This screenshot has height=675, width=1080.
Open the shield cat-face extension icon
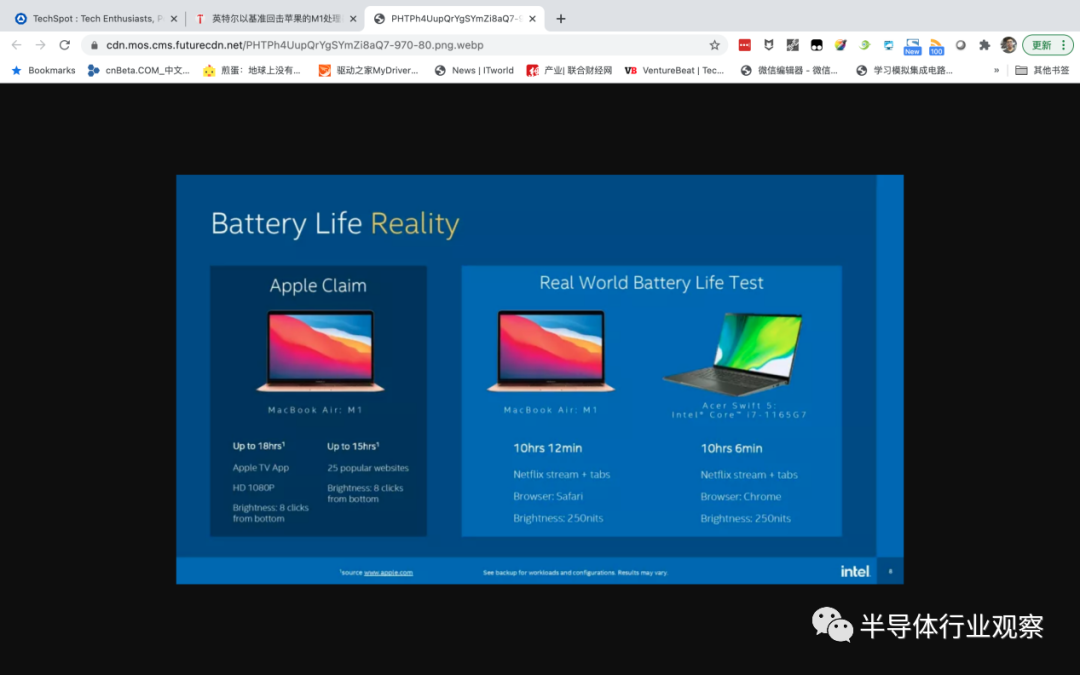[x=769, y=45]
